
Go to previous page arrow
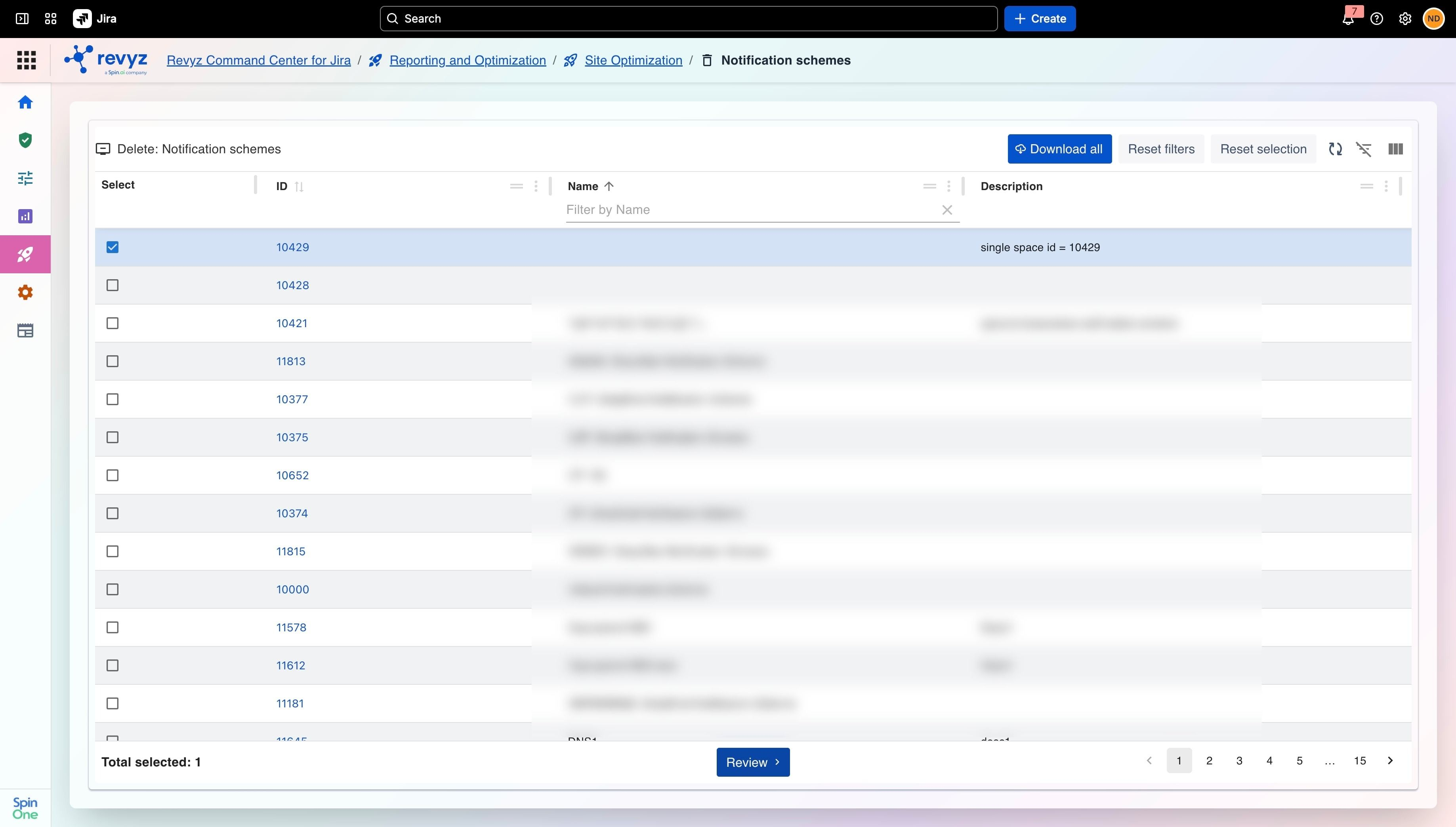(1149, 760)
